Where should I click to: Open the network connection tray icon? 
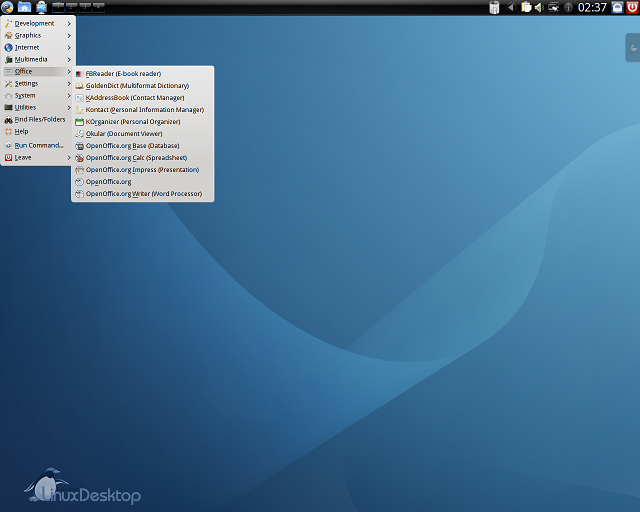[553, 7]
